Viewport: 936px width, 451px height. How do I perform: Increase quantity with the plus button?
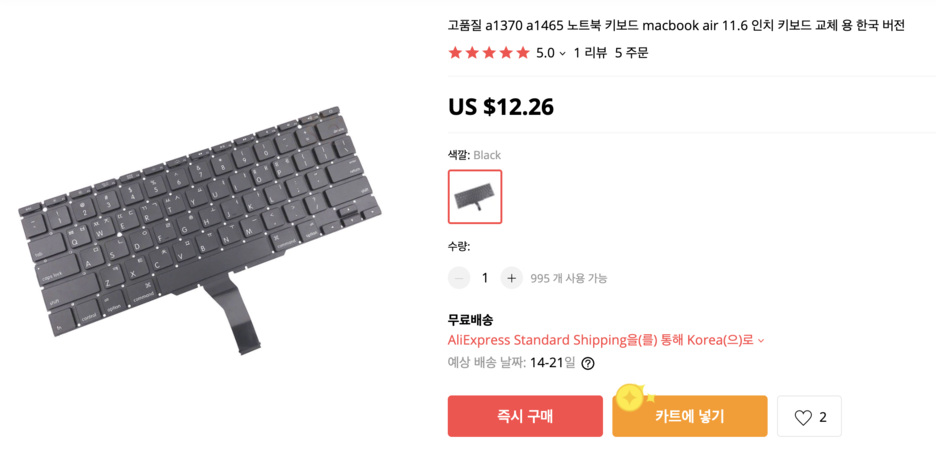click(512, 278)
